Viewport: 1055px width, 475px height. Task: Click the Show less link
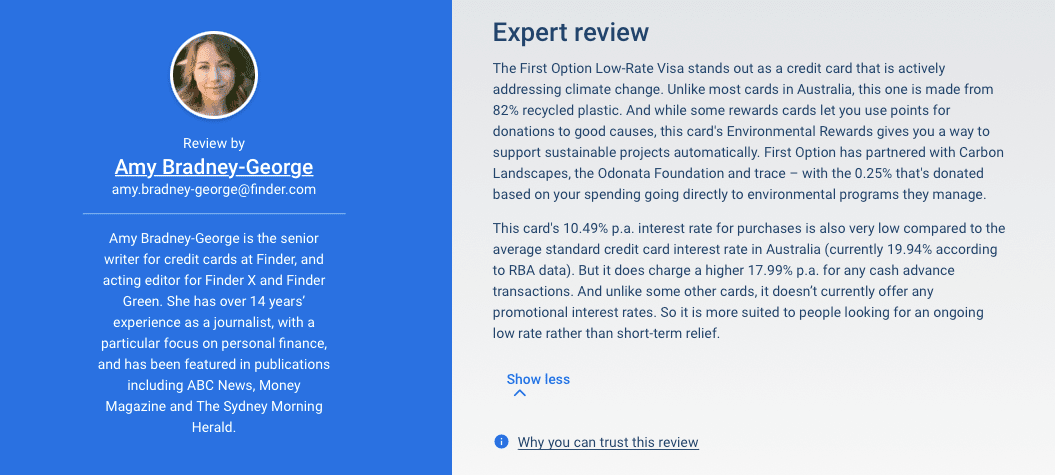(538, 379)
